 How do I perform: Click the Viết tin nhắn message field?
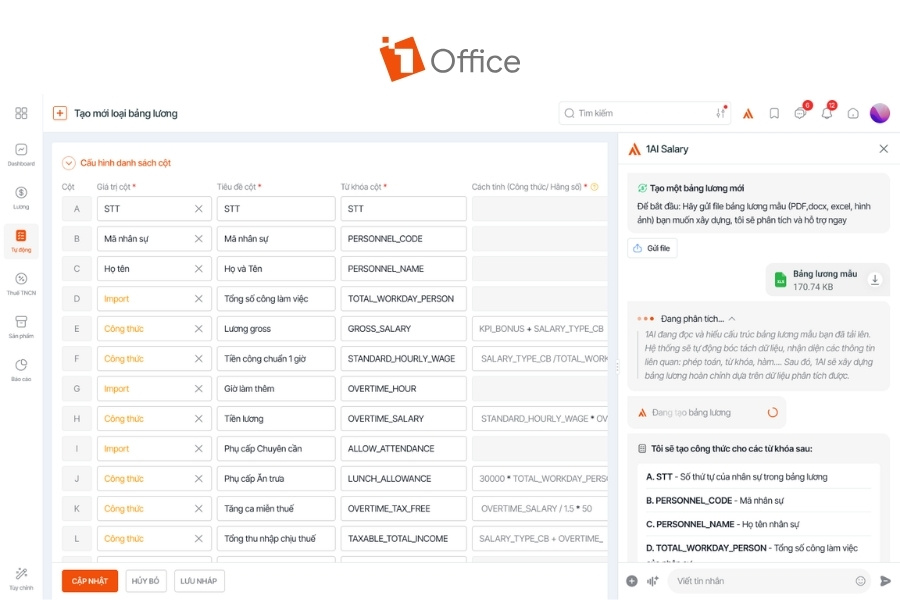(763, 581)
